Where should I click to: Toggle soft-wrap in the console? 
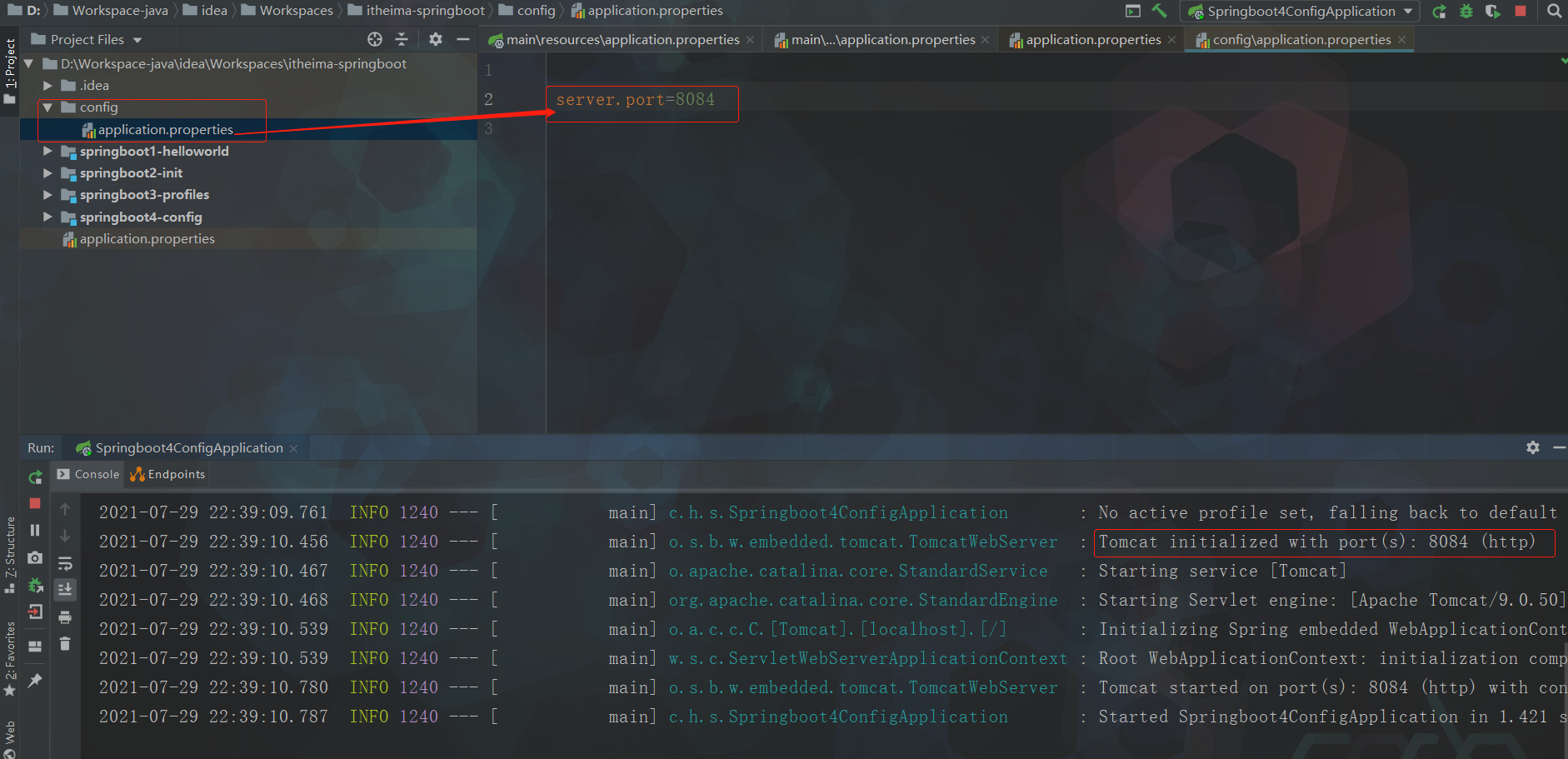tap(65, 563)
